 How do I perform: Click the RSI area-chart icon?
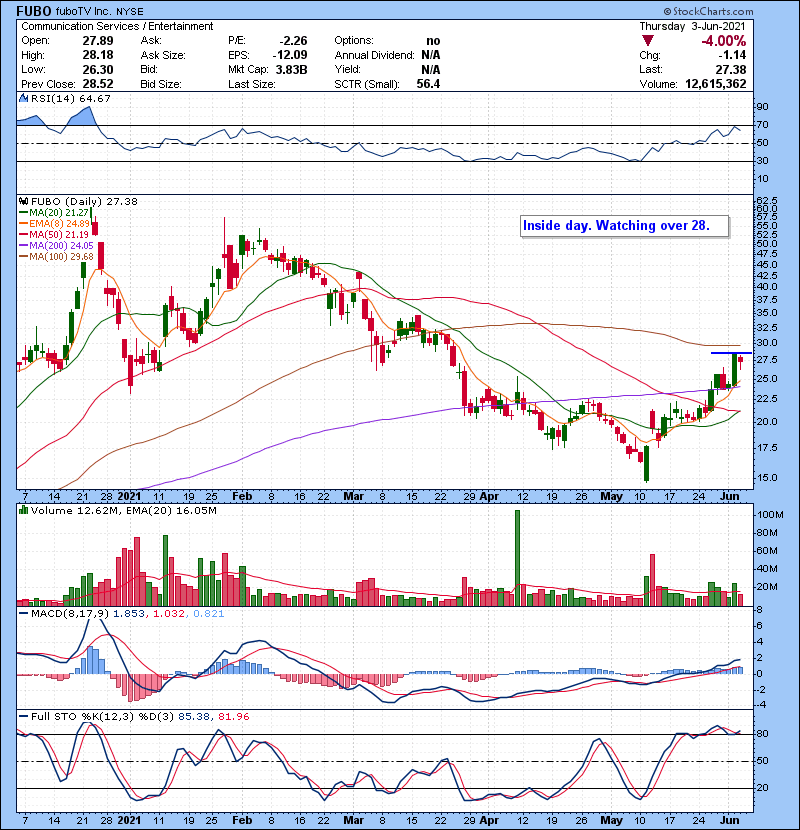[23, 98]
